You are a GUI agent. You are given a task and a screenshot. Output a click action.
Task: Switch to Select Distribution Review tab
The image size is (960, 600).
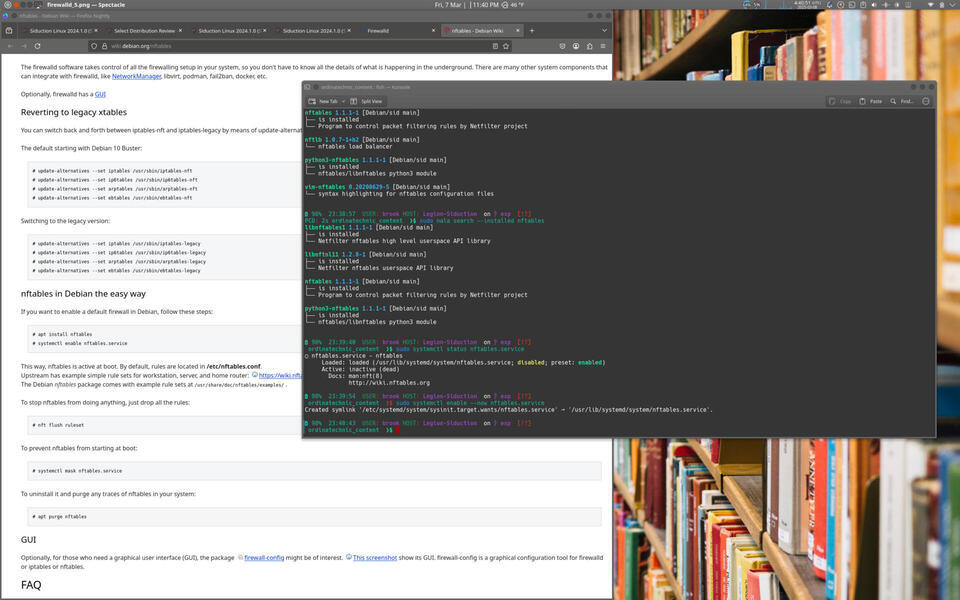coord(144,31)
